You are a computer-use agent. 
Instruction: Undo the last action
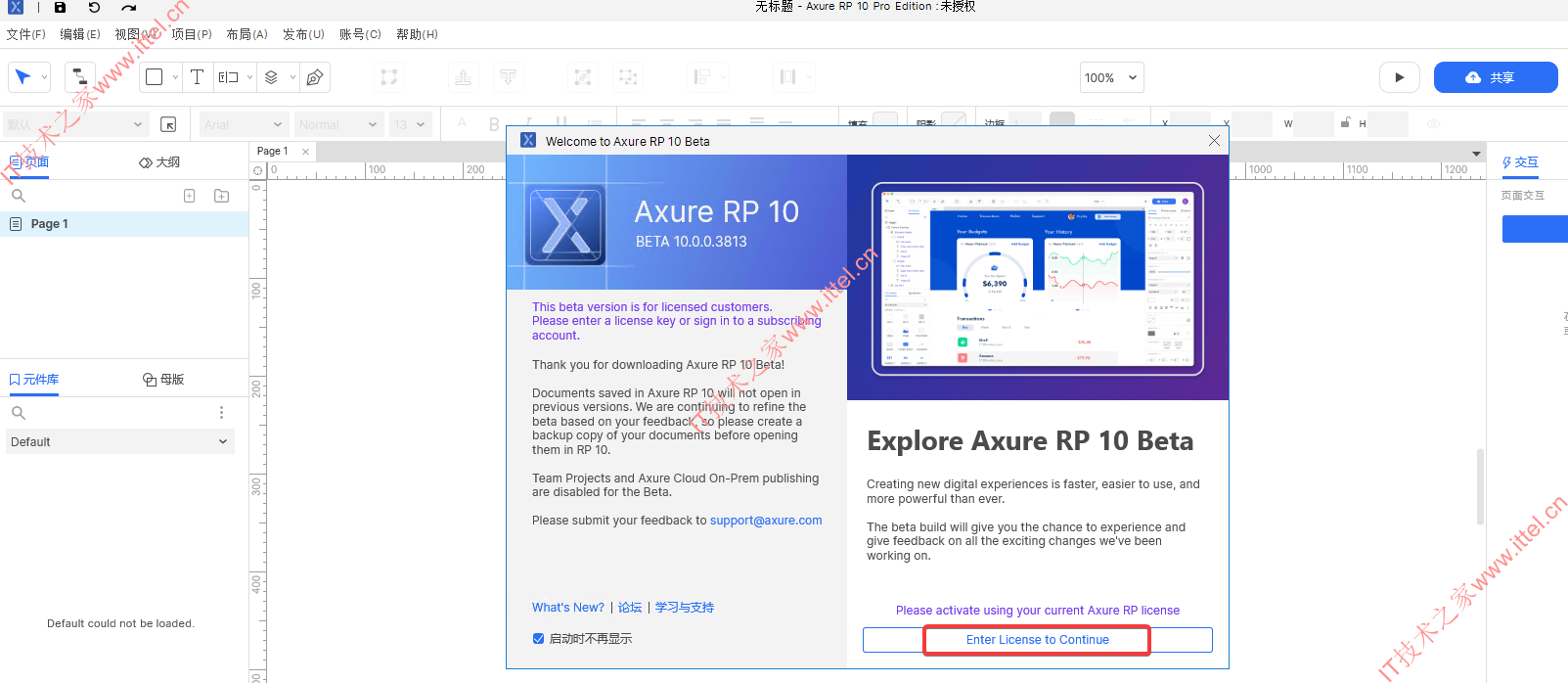pos(94,7)
